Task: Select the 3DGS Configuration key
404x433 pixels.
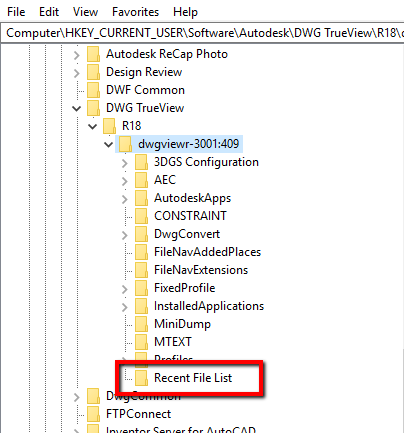Action: pos(206,162)
